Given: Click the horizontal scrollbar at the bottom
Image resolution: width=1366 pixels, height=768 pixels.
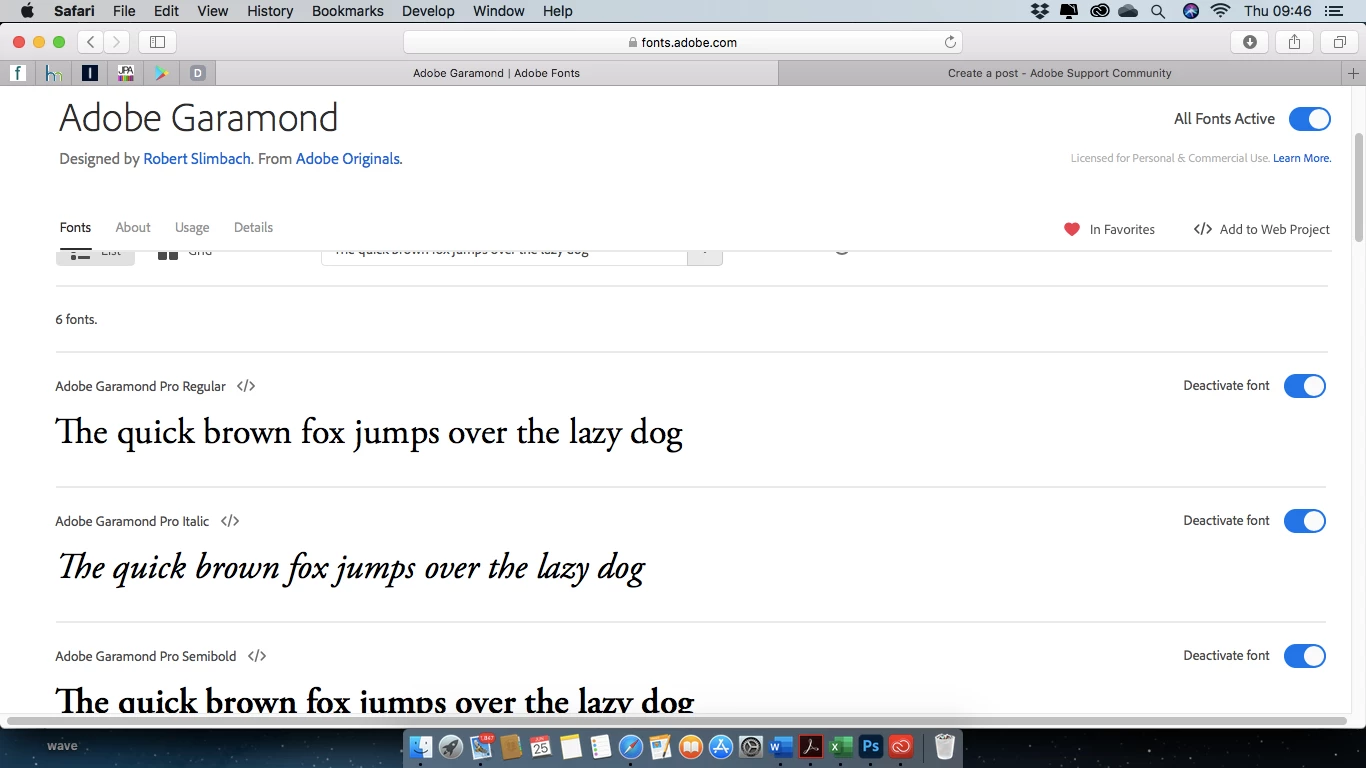Looking at the screenshot, I should (x=677, y=721).
